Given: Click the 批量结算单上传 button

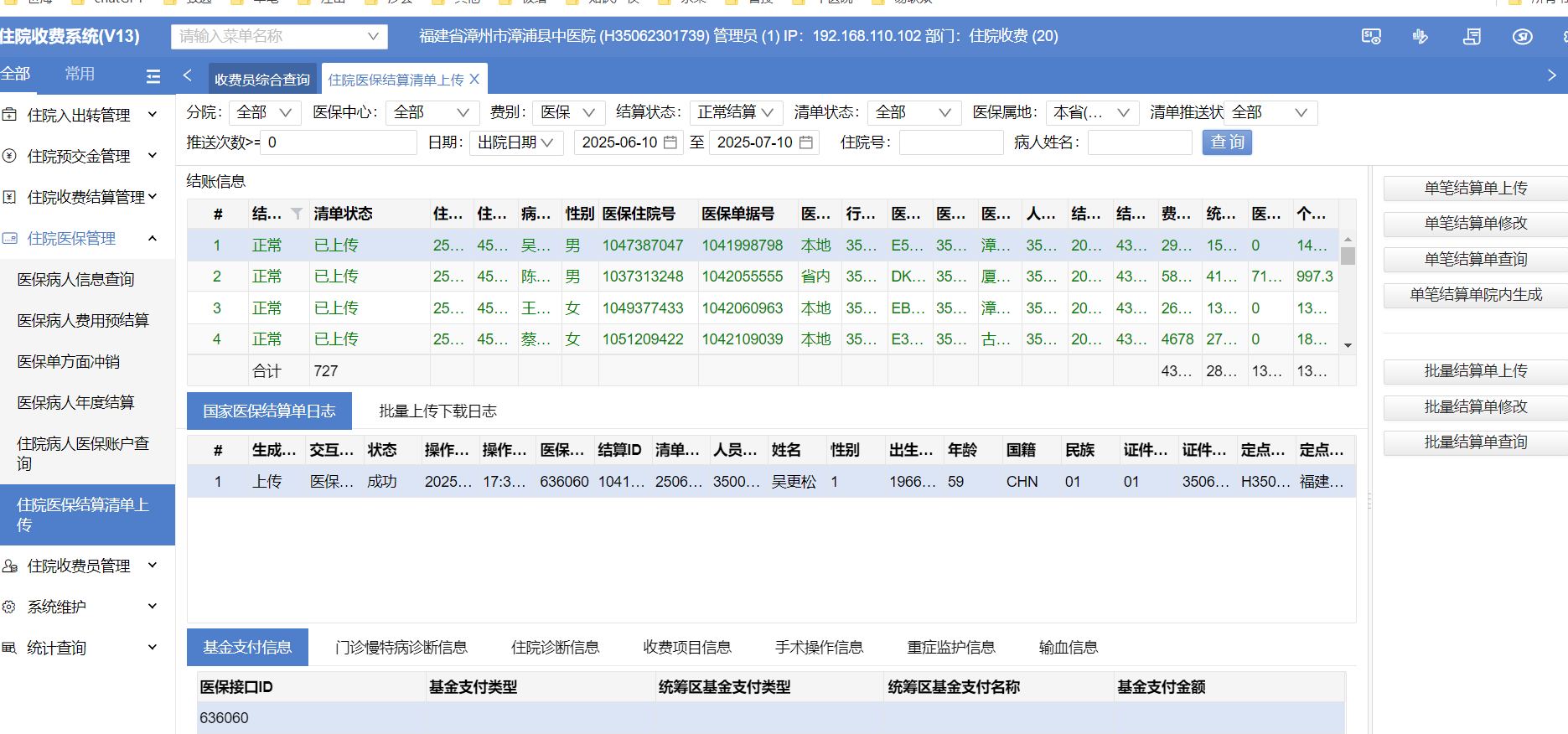Looking at the screenshot, I should tap(1476, 371).
